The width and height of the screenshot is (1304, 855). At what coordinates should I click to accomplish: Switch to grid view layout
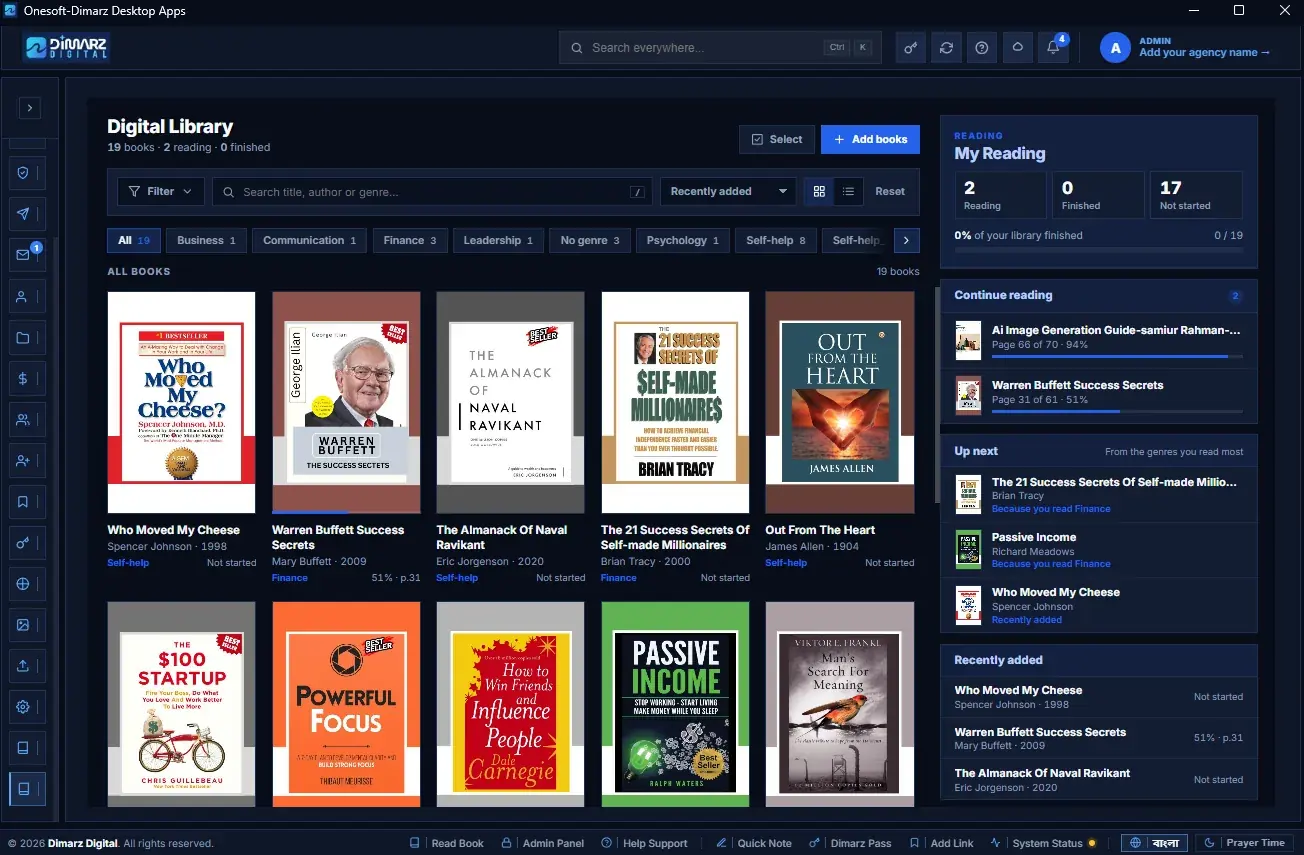819,192
